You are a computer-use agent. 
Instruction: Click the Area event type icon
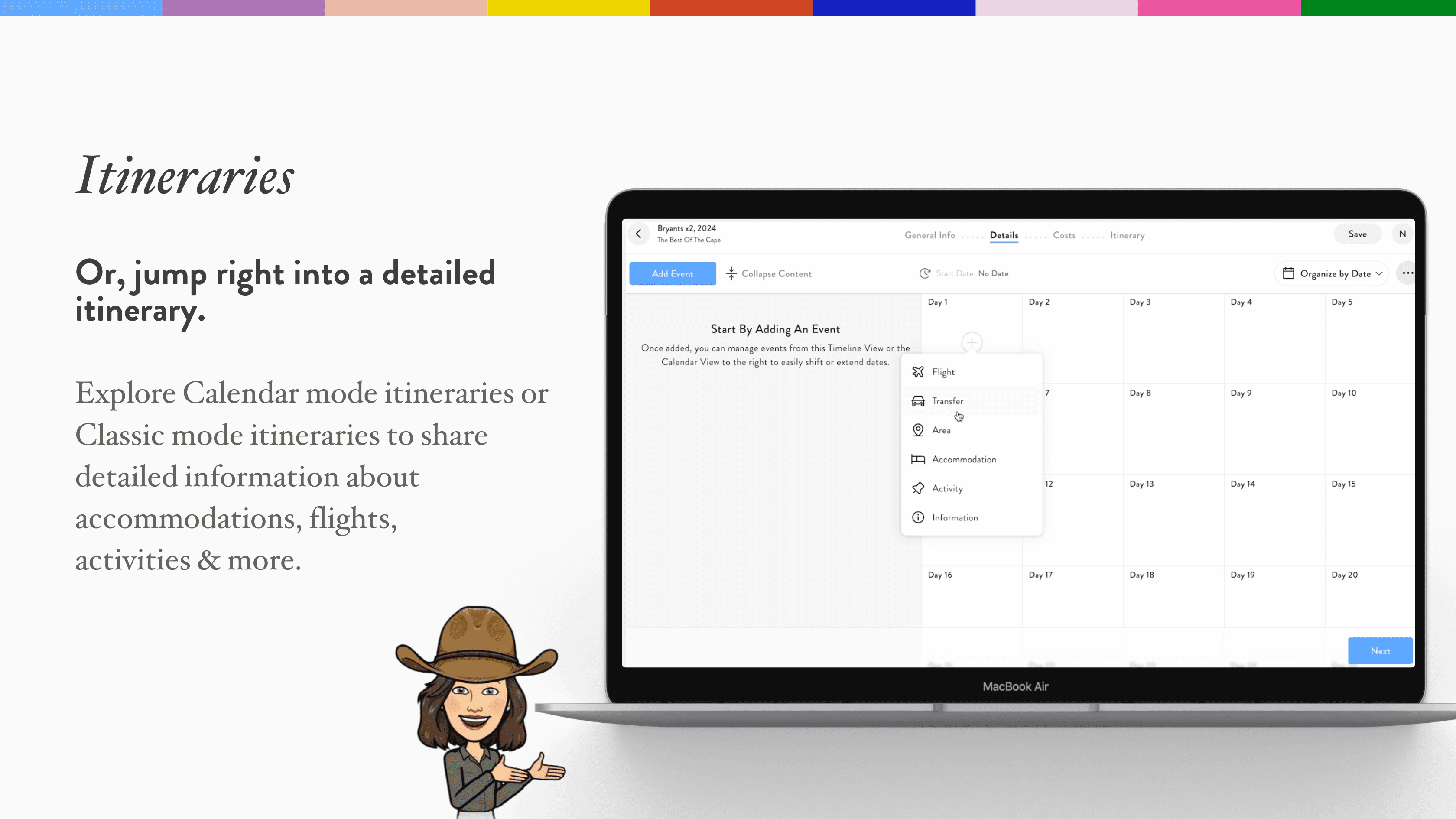[x=918, y=430]
